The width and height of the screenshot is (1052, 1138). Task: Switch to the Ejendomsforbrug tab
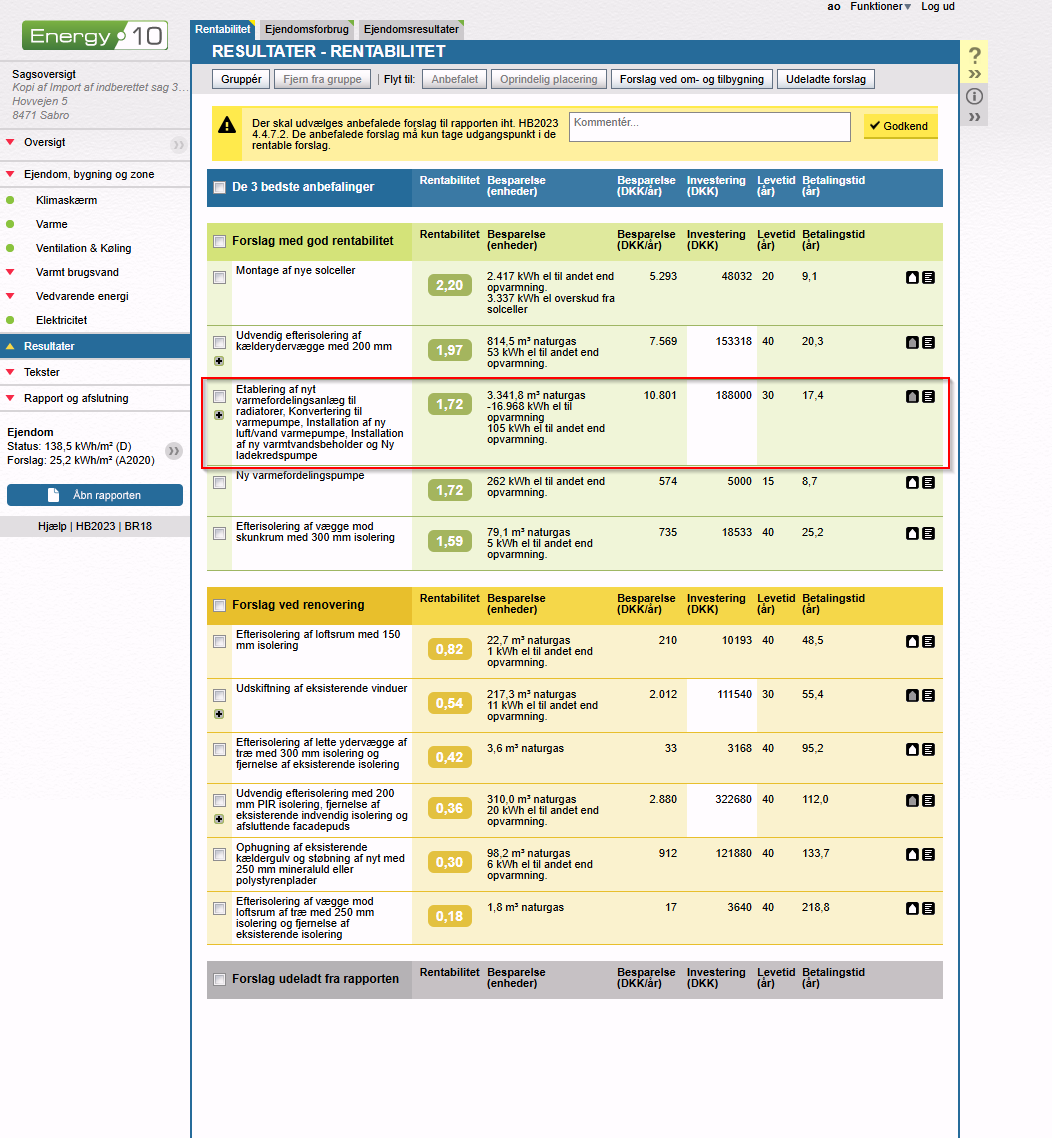click(x=306, y=30)
